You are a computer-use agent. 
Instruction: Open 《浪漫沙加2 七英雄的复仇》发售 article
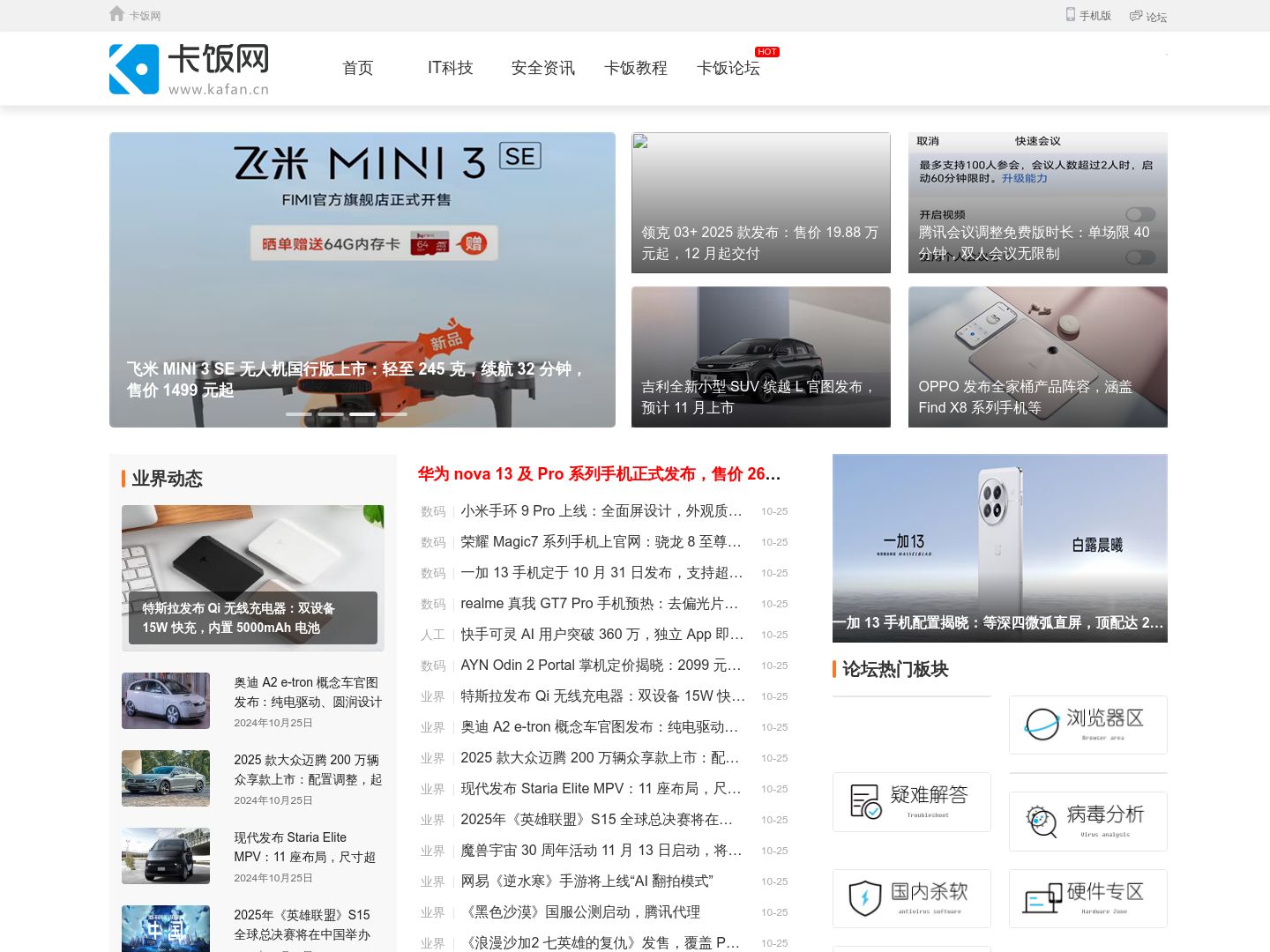601,943
